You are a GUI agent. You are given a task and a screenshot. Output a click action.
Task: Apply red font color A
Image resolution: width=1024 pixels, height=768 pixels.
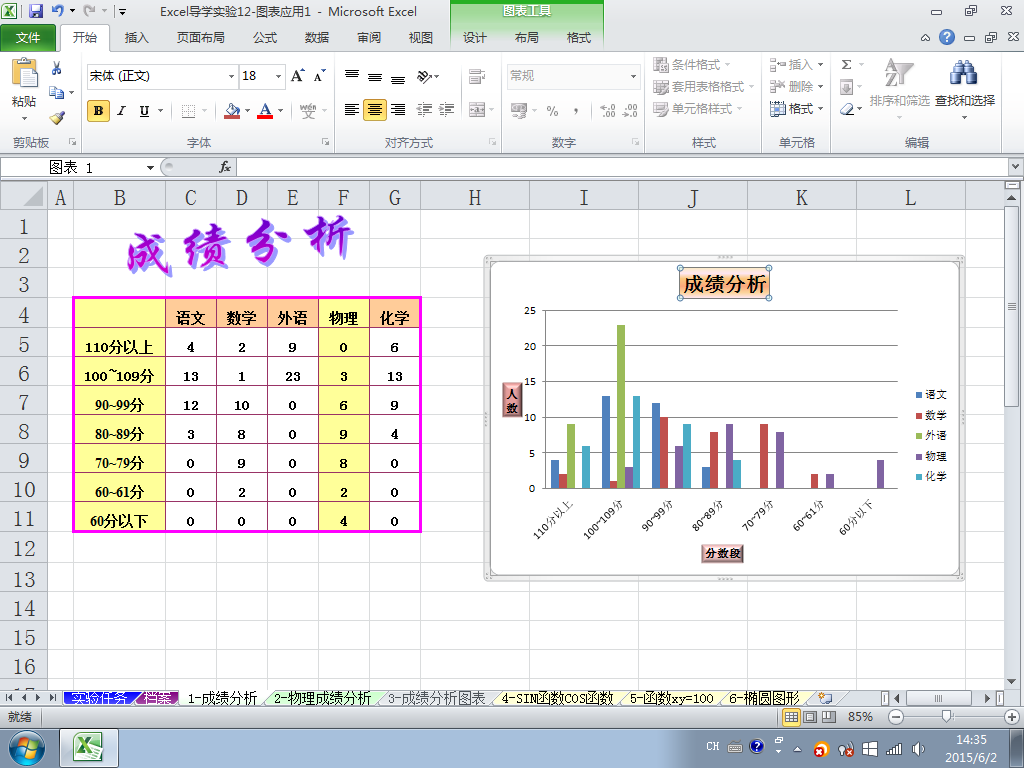coord(265,110)
